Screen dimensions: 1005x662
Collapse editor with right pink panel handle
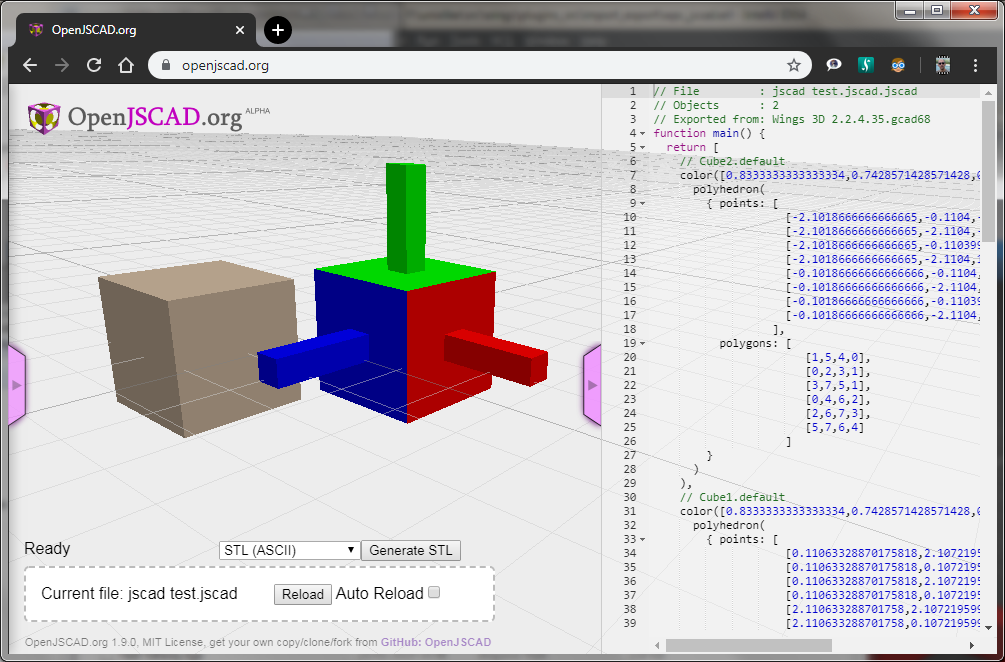(x=592, y=385)
